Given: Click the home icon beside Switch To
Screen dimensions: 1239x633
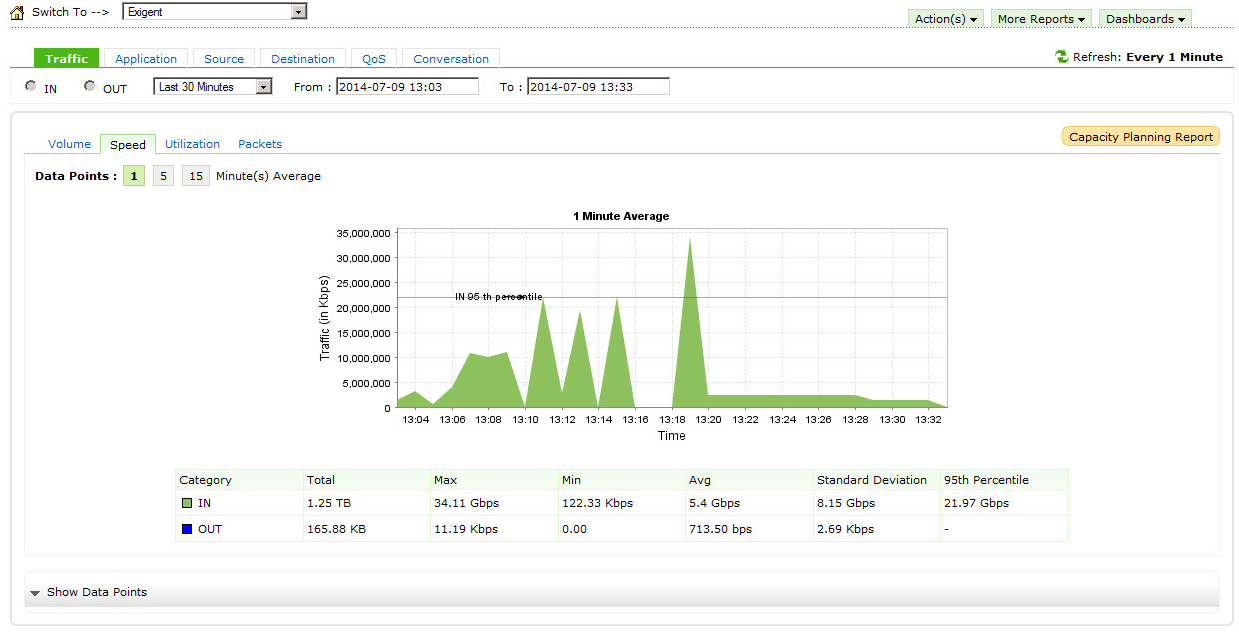Looking at the screenshot, I should click(x=16, y=13).
